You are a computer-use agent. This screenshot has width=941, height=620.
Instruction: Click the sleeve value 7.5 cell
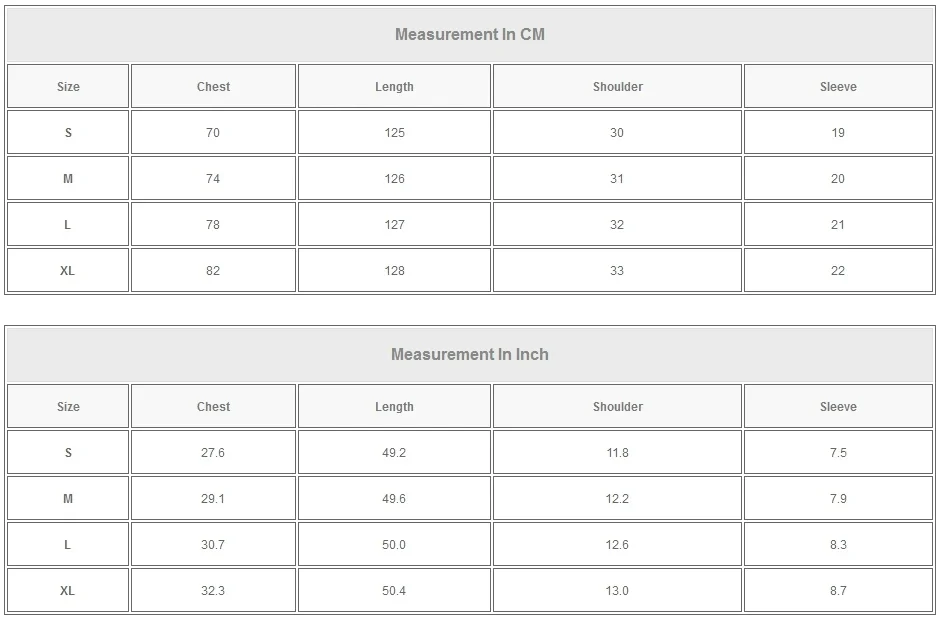838,453
